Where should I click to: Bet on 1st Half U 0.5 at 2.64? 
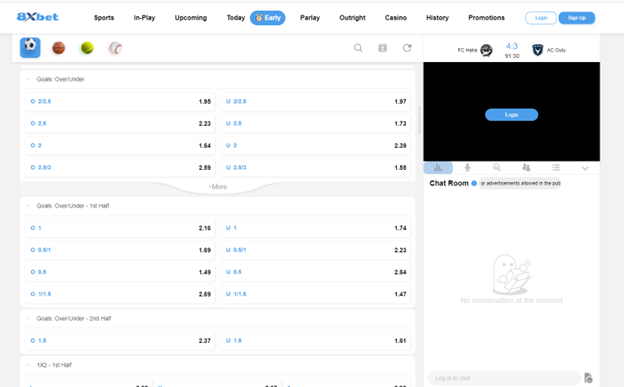tap(315, 272)
